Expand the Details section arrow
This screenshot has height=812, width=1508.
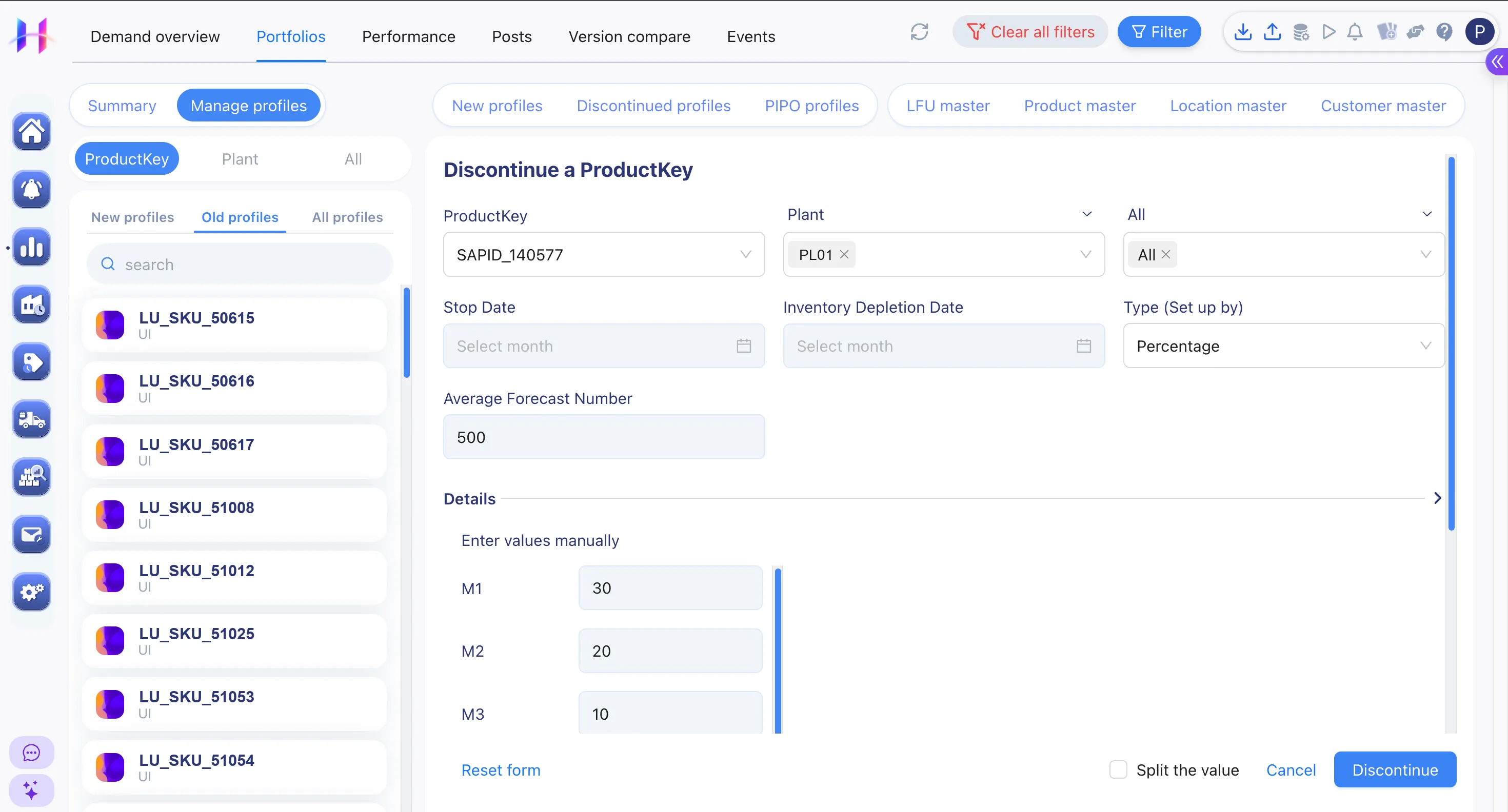[1438, 498]
